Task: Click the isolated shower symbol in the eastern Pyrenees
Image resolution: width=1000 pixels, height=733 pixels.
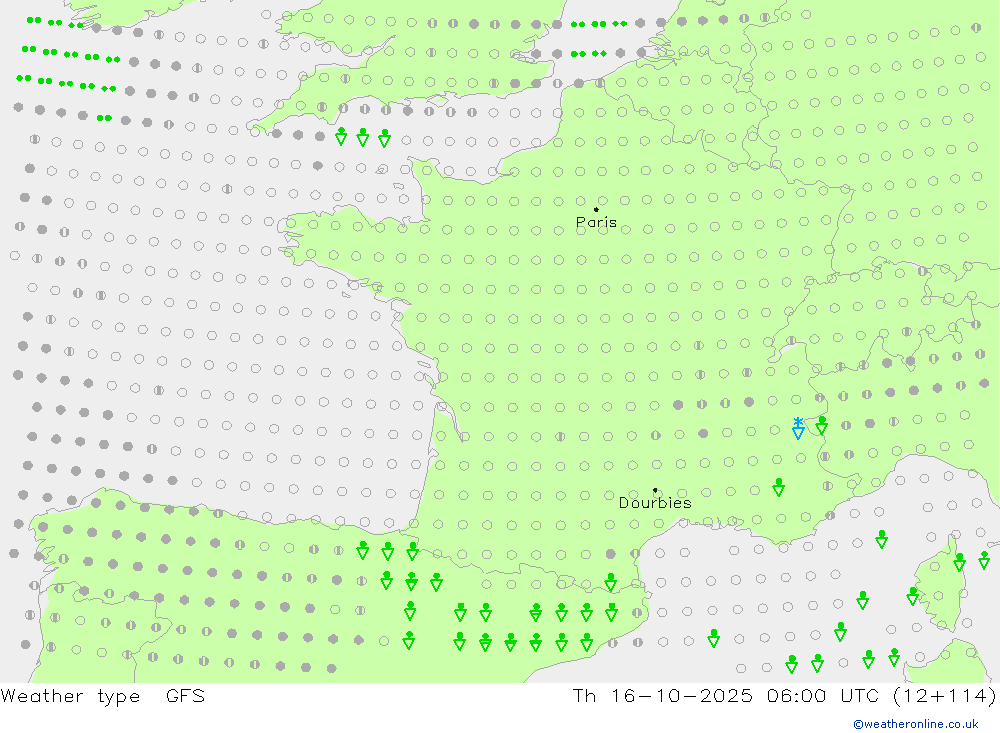Action: point(610,582)
